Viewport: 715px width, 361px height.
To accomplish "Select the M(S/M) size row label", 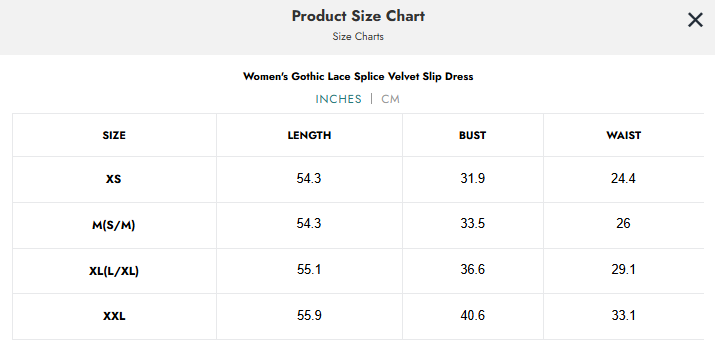I will tap(114, 225).
